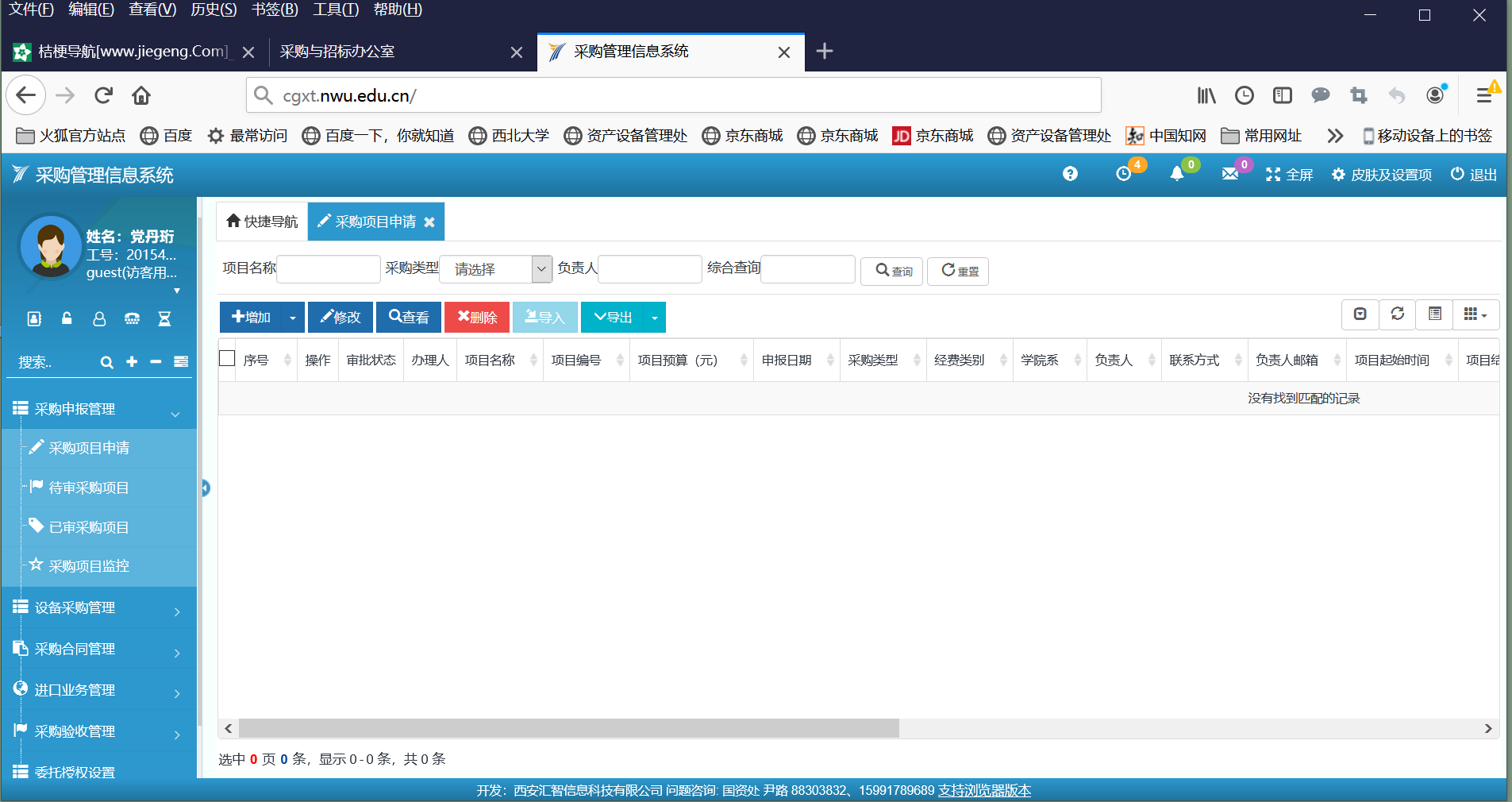
Task: Click the sidebar collapse handle arrow
Action: click(205, 488)
